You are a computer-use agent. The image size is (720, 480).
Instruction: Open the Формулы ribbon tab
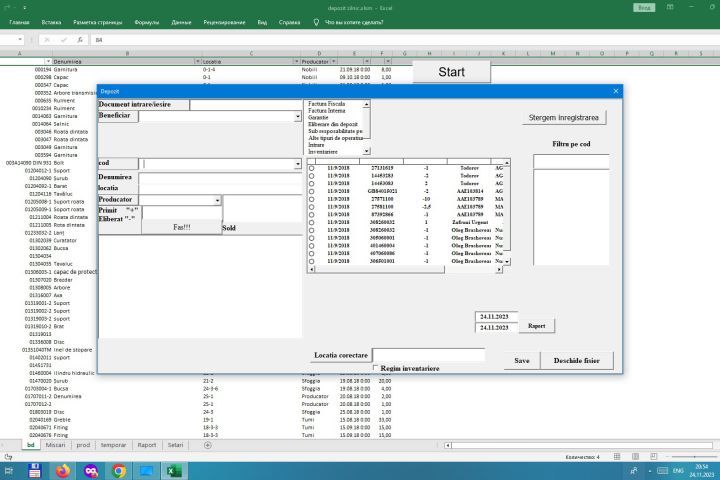pyautogui.click(x=146, y=22)
